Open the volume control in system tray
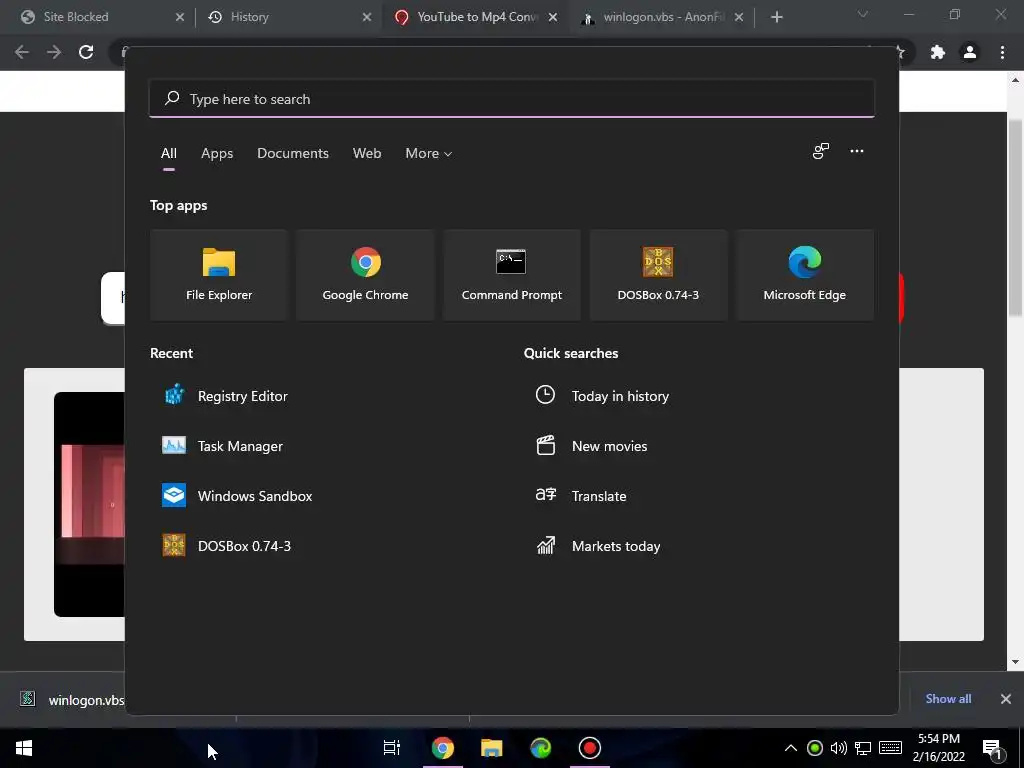Image resolution: width=1024 pixels, height=768 pixels. [839, 748]
